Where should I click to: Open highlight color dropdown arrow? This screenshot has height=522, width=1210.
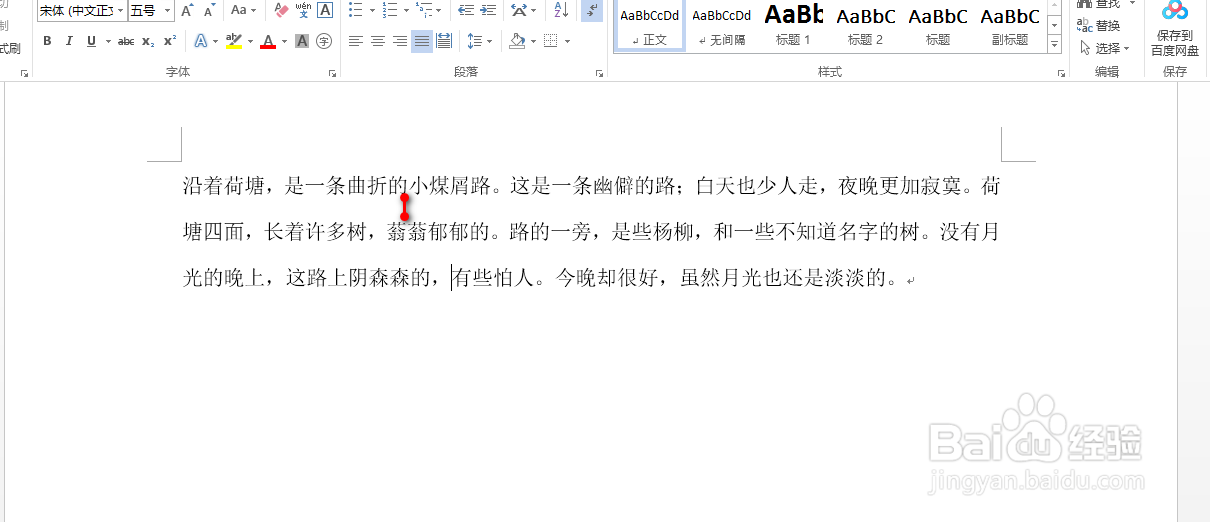point(250,41)
